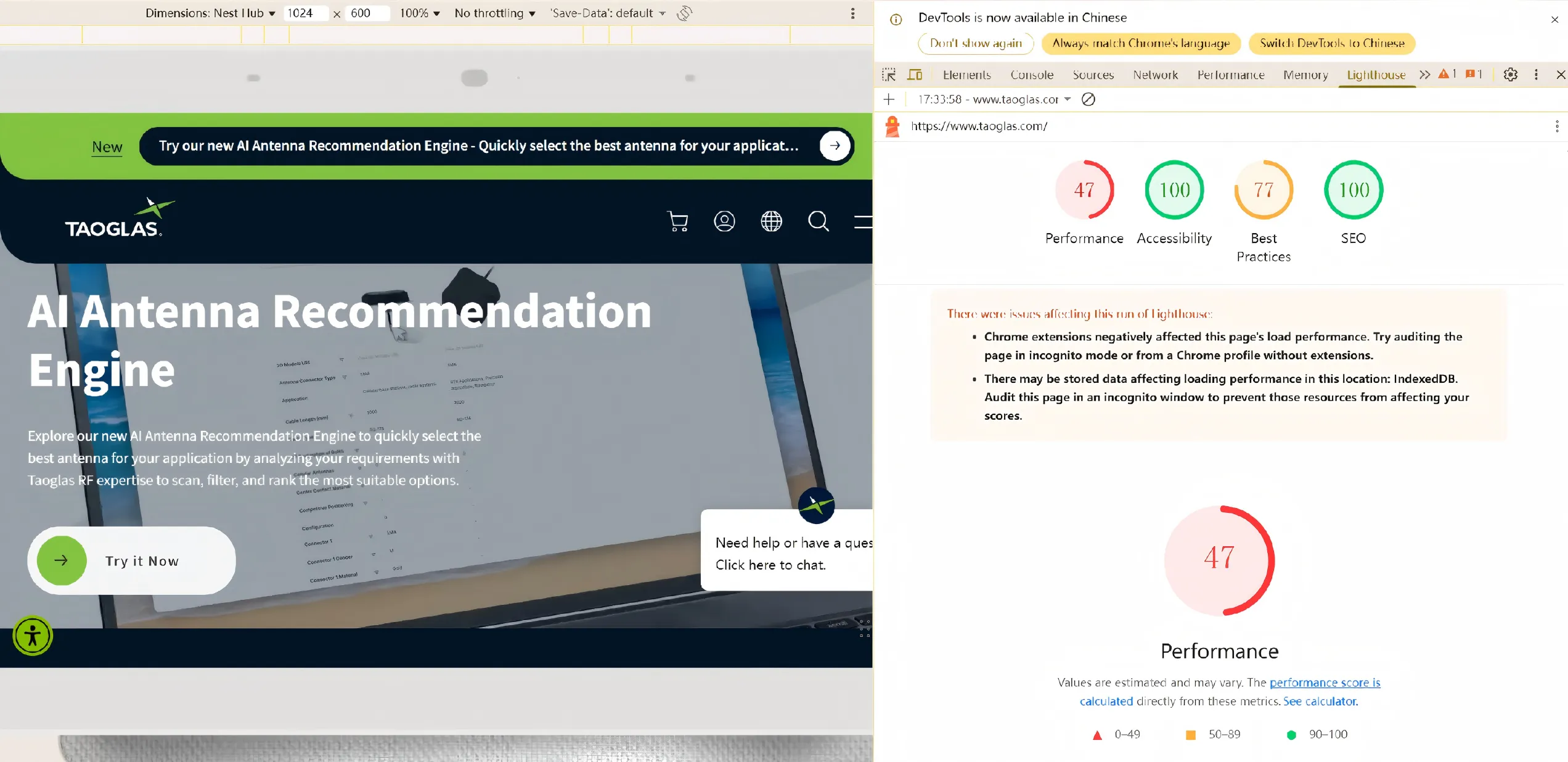
Task: Open the accessibility widget icon
Action: pos(33,636)
